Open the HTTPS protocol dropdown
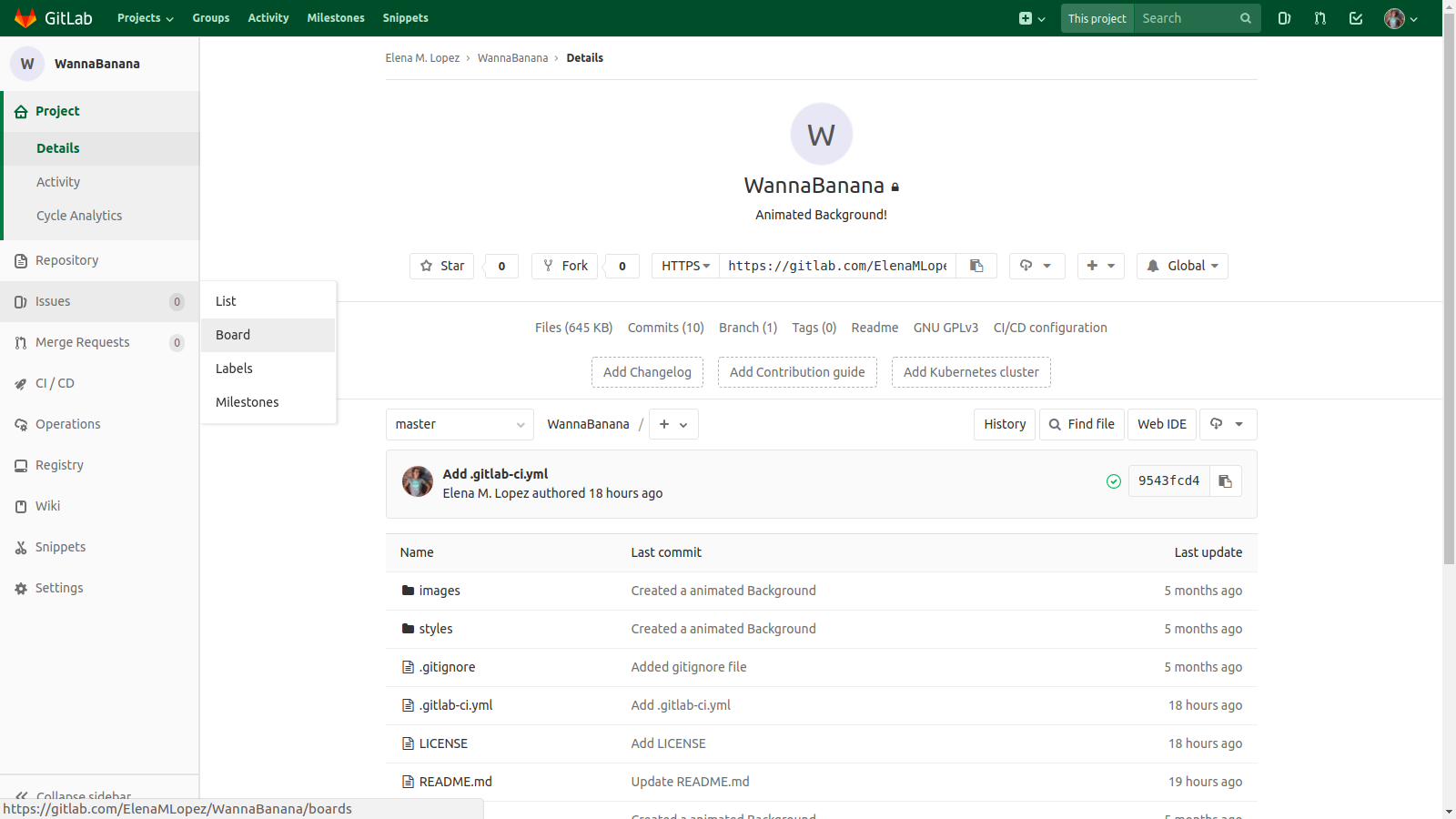 [x=685, y=266]
